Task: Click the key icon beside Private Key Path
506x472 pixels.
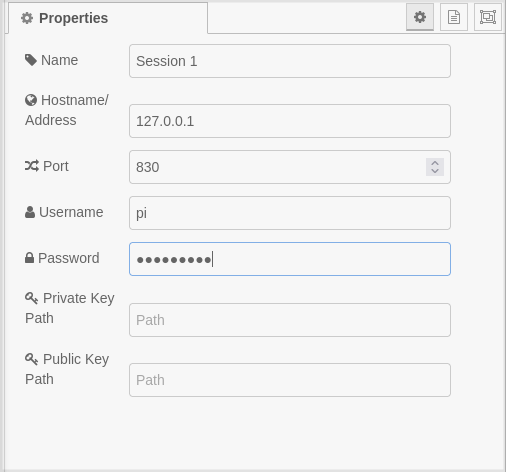Action: [31, 298]
